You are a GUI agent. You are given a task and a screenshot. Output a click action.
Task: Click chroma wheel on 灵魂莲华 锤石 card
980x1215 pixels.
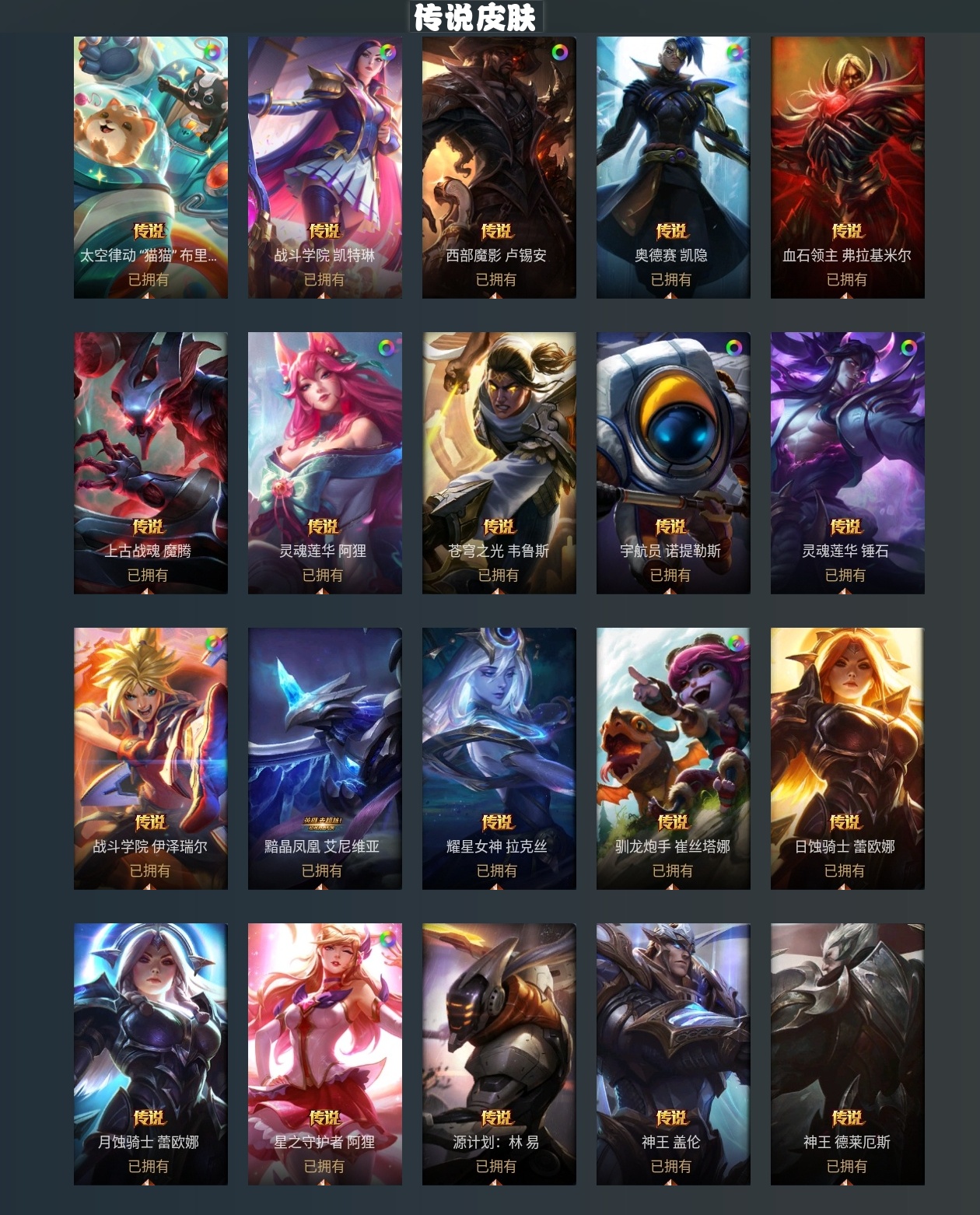908,348
